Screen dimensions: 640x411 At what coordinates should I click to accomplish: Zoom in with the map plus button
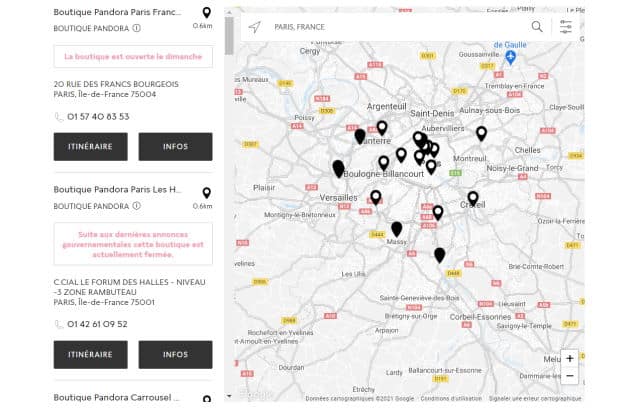[x=570, y=358]
